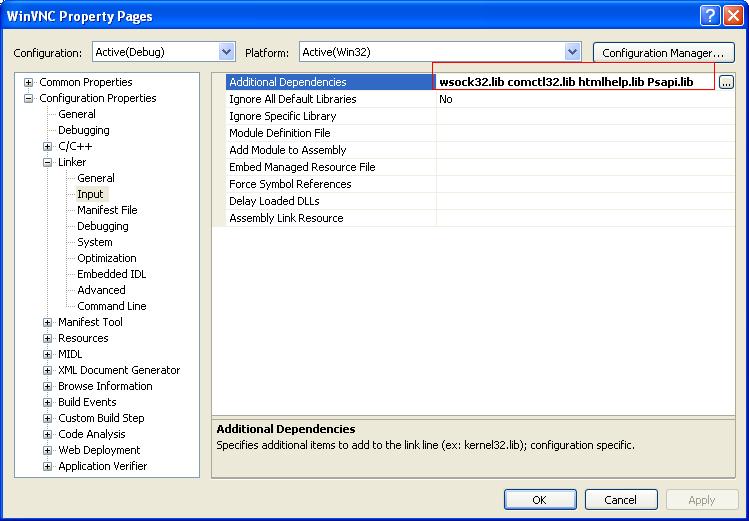Screen dimensions: 749x521
Task: Expand the C/C++ node
Action: click(47, 146)
